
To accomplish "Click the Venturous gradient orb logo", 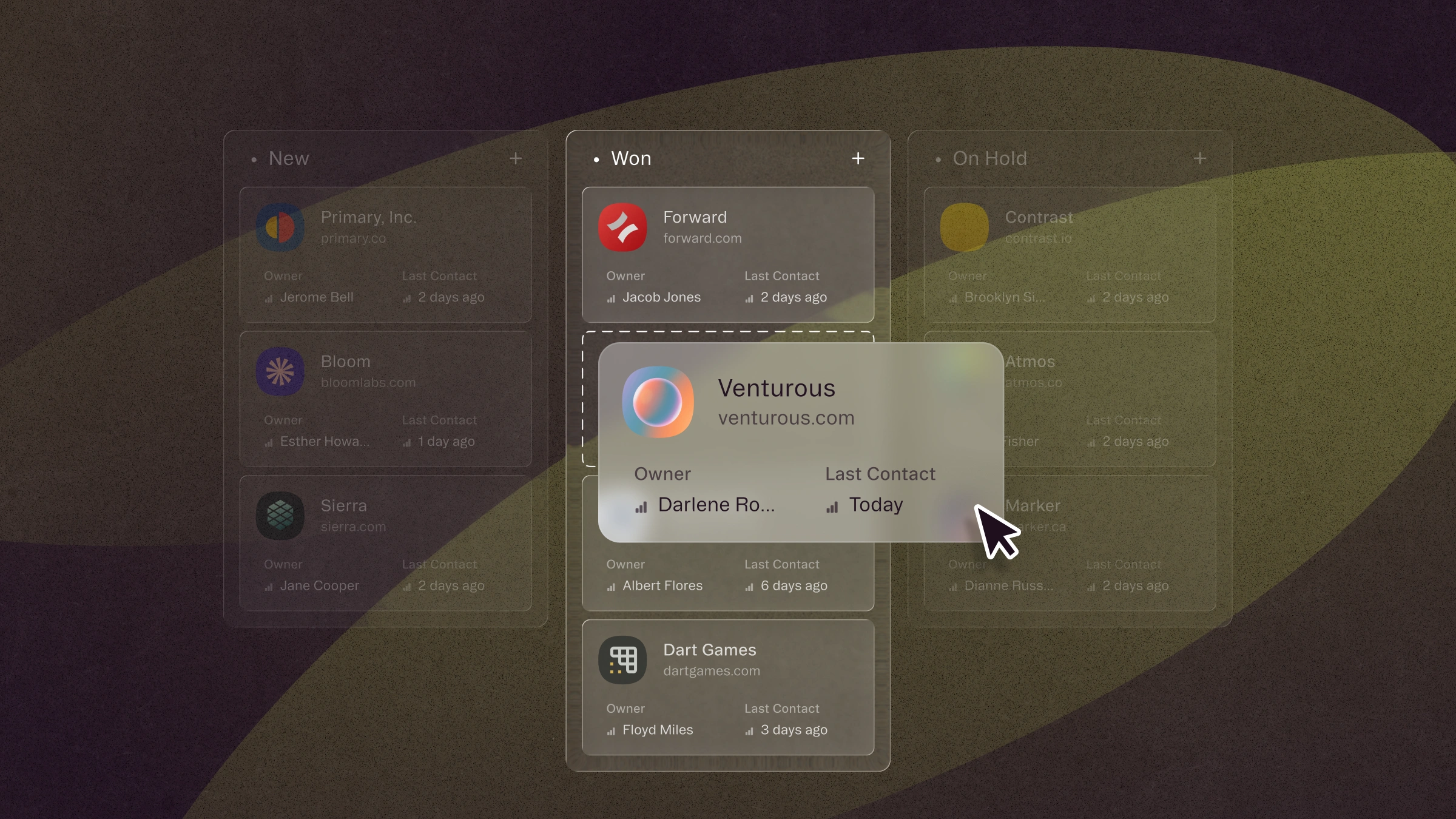I will (x=658, y=402).
